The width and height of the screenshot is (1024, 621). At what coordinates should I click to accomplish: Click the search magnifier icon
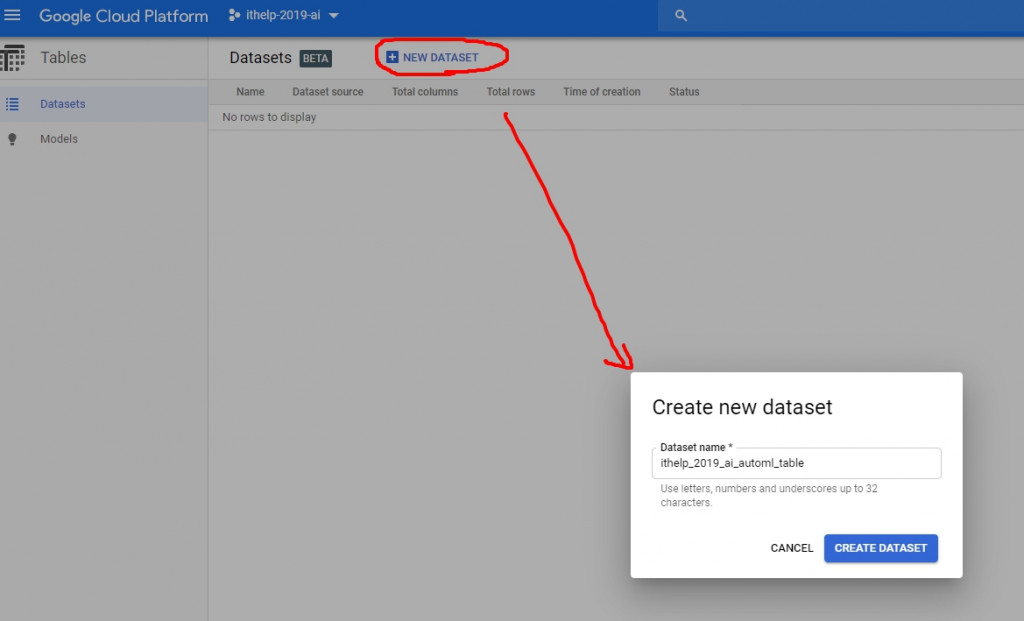click(x=680, y=15)
